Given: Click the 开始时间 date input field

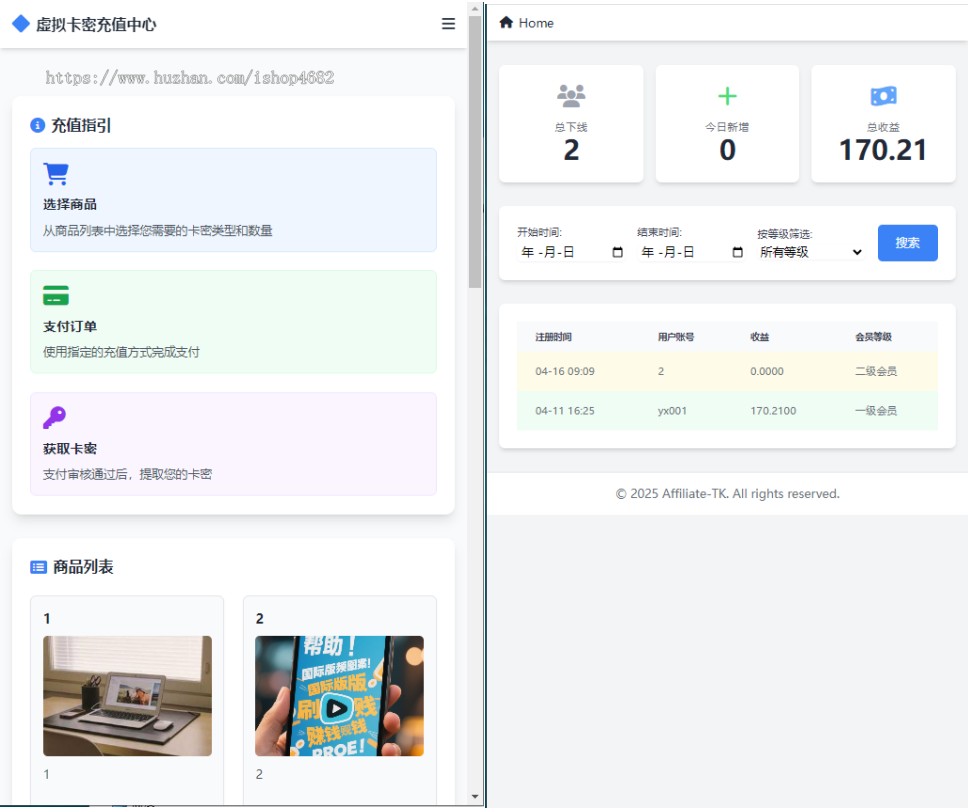Looking at the screenshot, I should [x=572, y=252].
